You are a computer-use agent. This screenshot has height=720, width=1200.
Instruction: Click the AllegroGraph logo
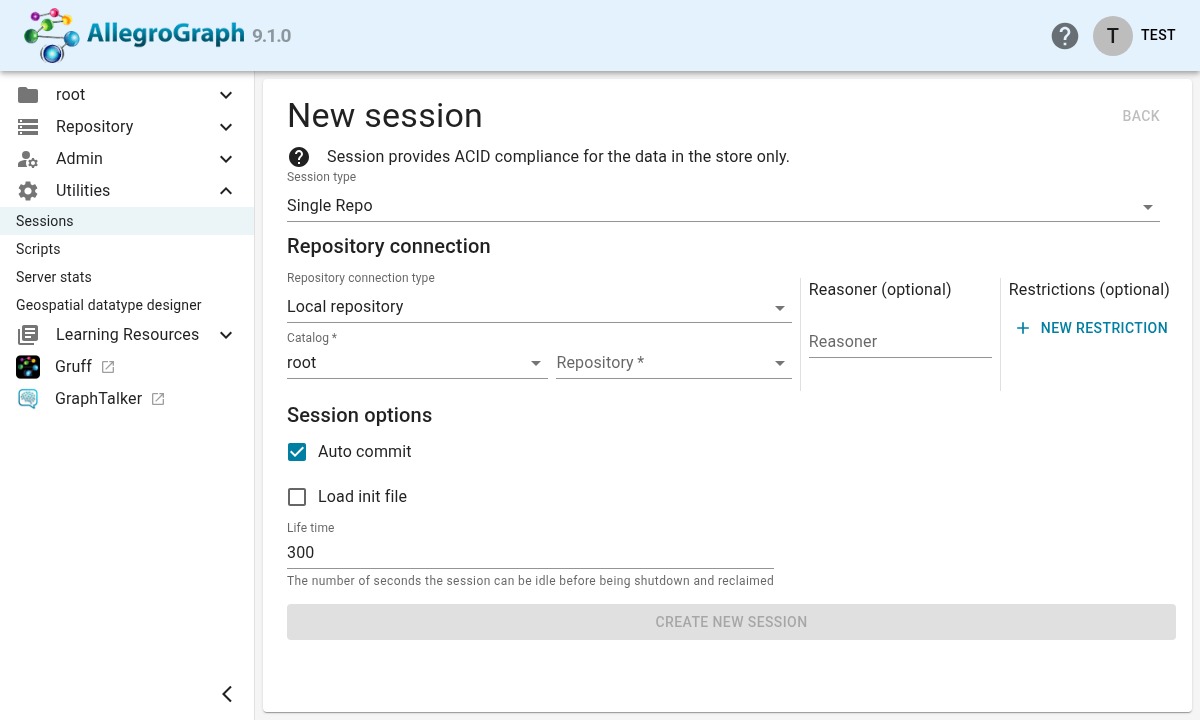tap(135, 35)
